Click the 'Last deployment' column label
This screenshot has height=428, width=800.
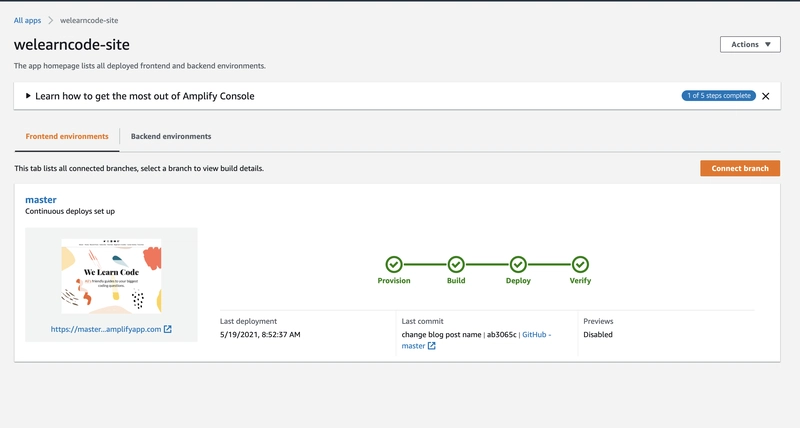(x=248, y=321)
